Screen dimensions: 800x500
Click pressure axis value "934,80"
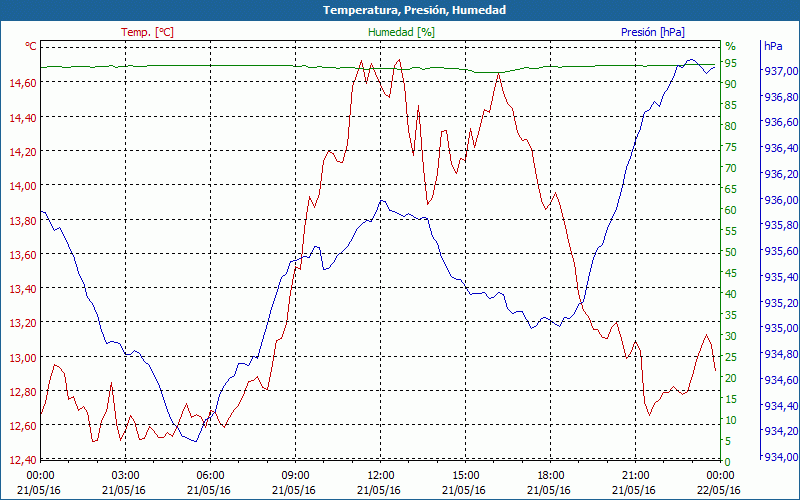[x=780, y=354]
